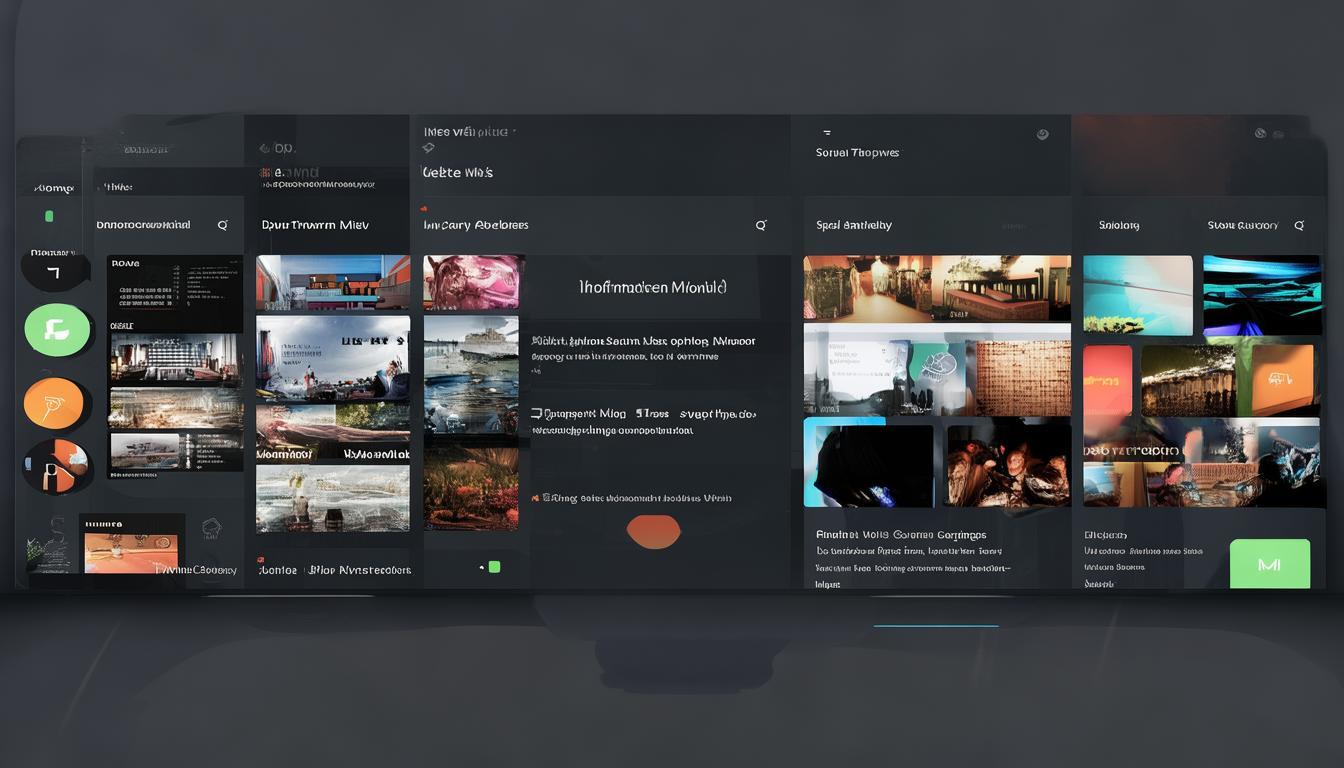The image size is (1344, 768).
Task: Click search icon beside Stare Gurcory
Action: tap(1299, 226)
